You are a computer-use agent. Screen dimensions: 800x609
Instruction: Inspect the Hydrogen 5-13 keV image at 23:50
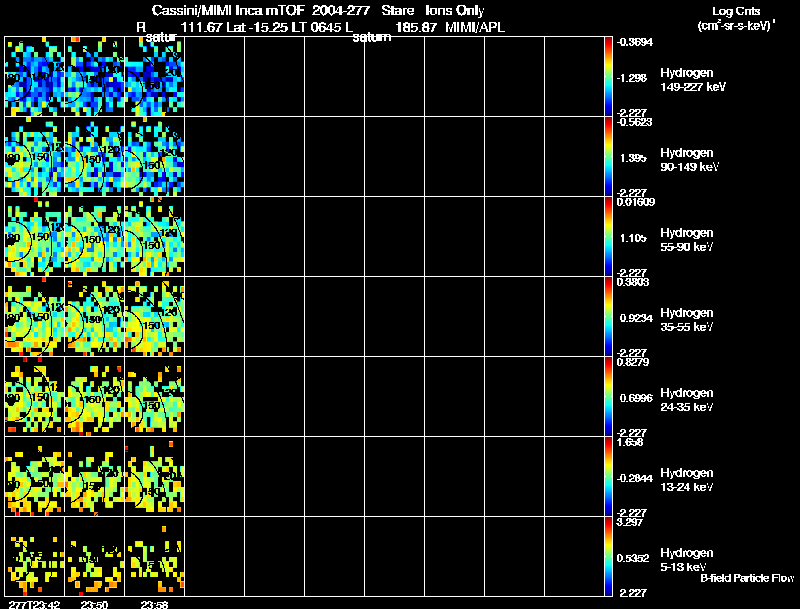tap(94, 556)
